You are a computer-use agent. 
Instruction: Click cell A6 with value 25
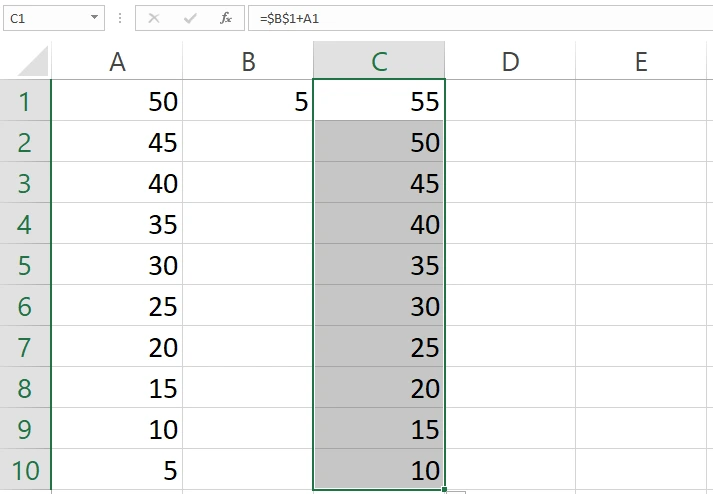117,305
